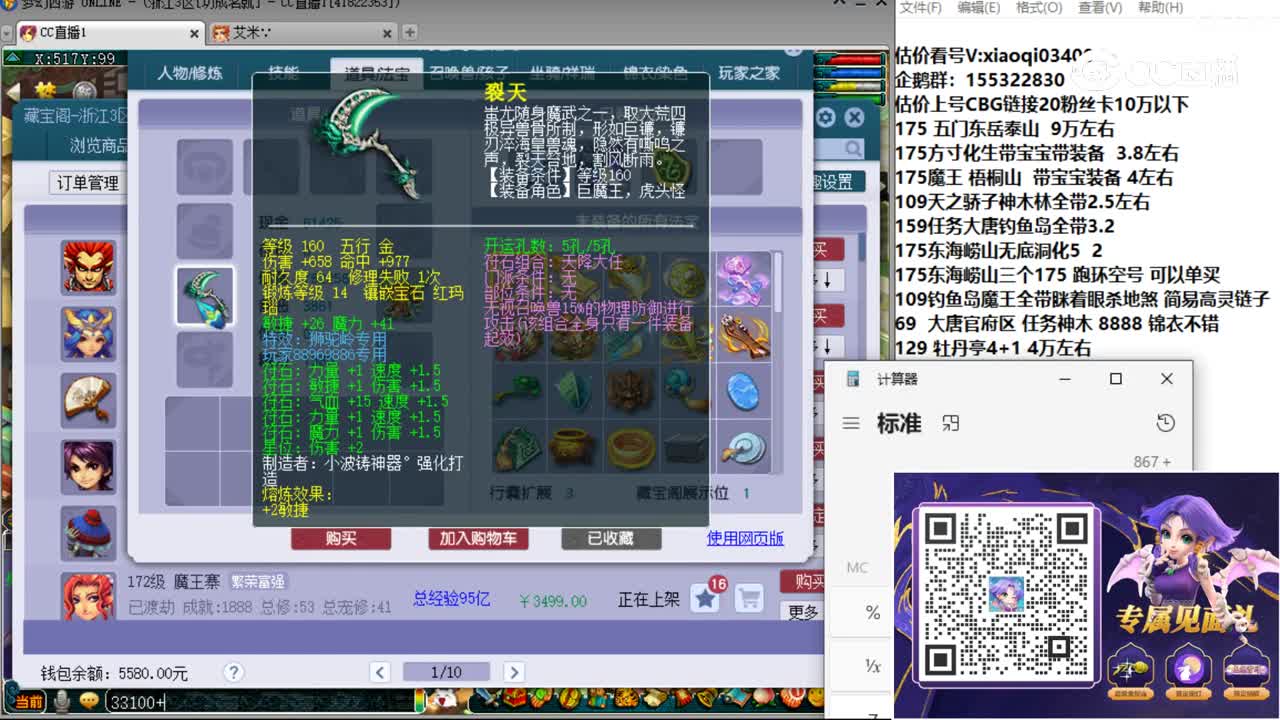Open the Calculator history icon
The height and width of the screenshot is (720, 1280).
1165,423
